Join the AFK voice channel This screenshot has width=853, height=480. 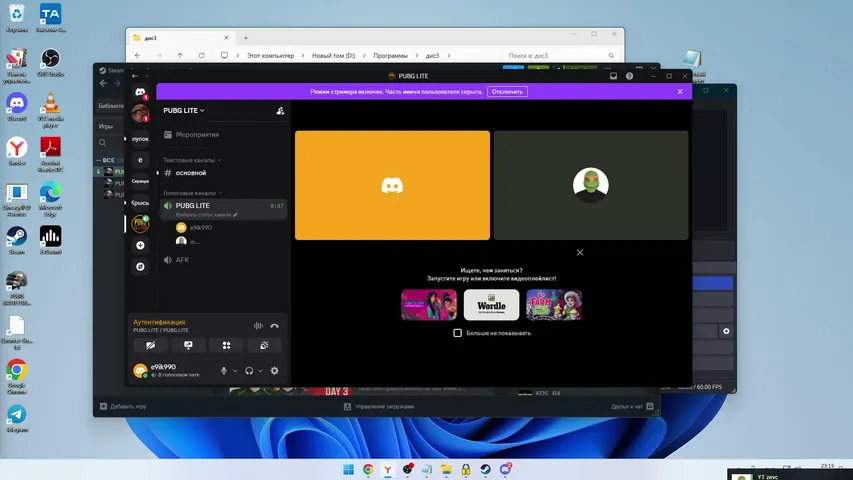tap(223, 260)
